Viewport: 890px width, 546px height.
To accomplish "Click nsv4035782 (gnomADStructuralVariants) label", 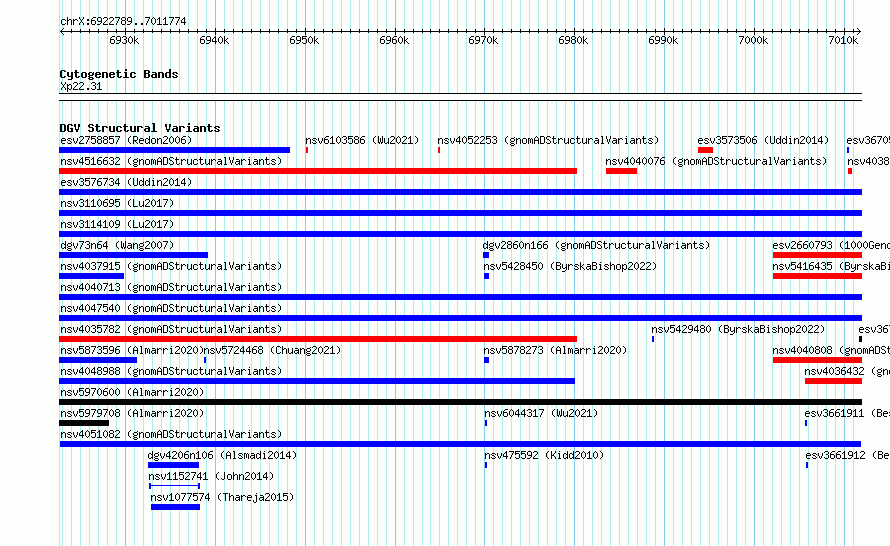I will [171, 329].
